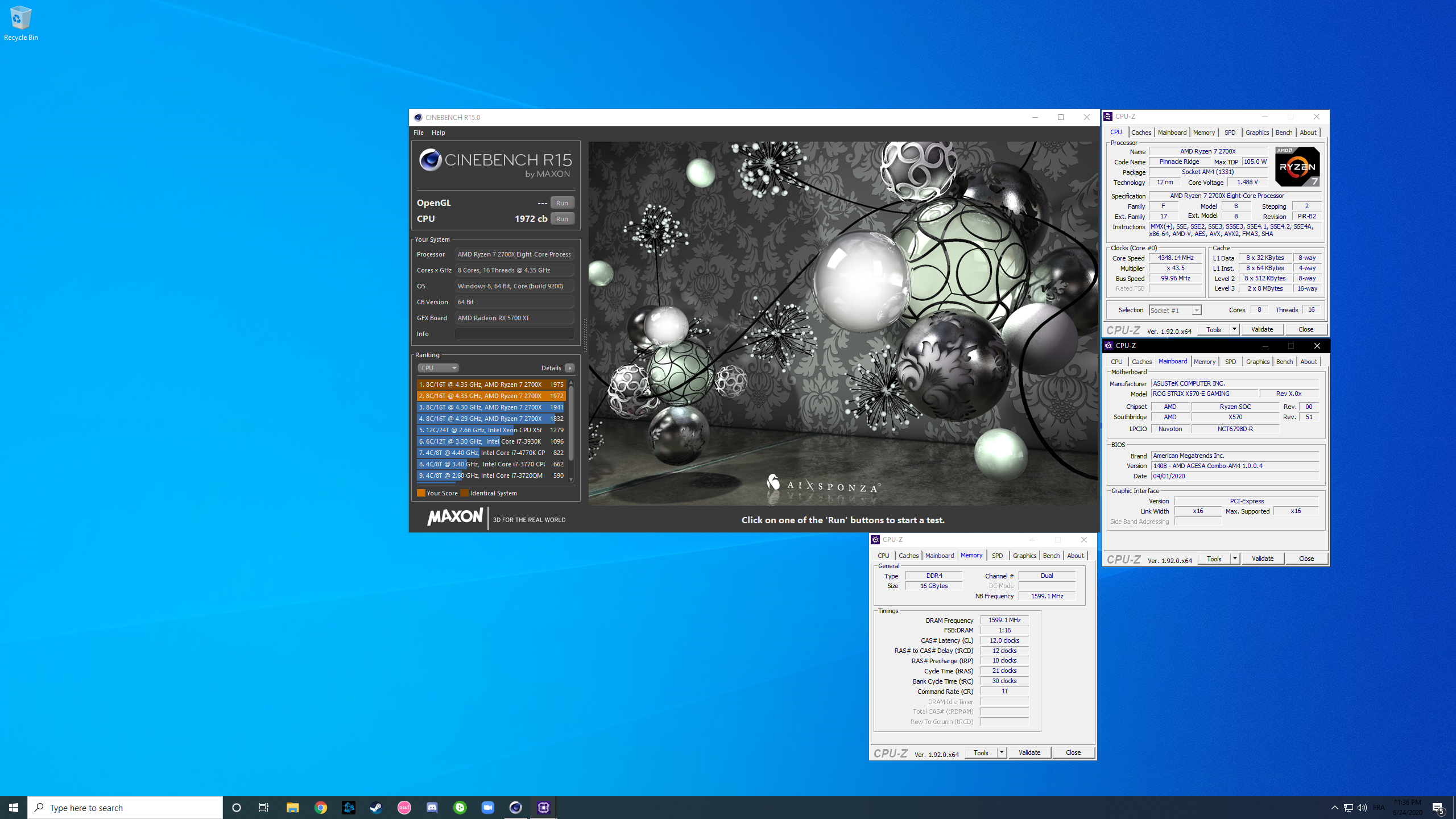Screen dimensions: 1456x819
Task: Click the BIOS Version field in Mainboard window
Action: [1235, 466]
